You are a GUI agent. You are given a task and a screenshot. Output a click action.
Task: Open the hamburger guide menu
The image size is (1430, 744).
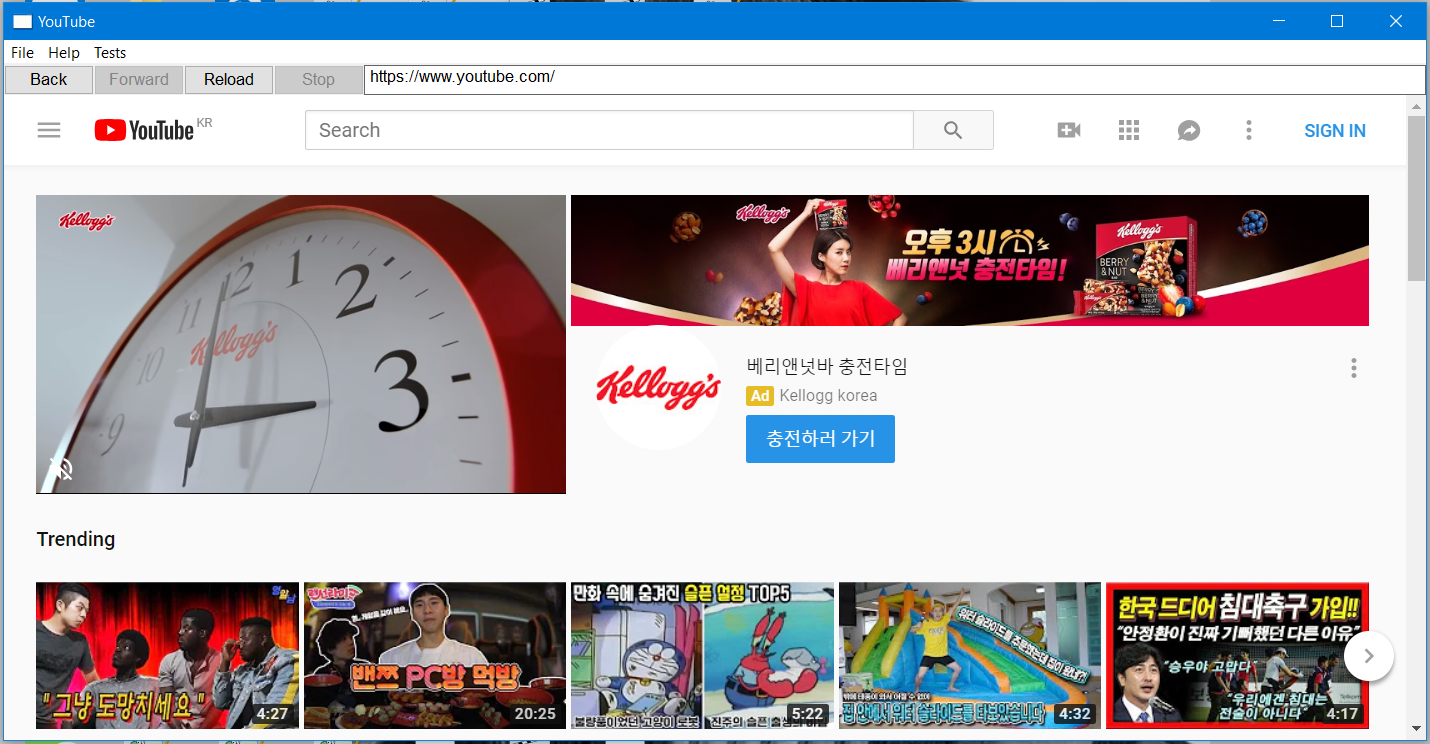[x=49, y=130]
